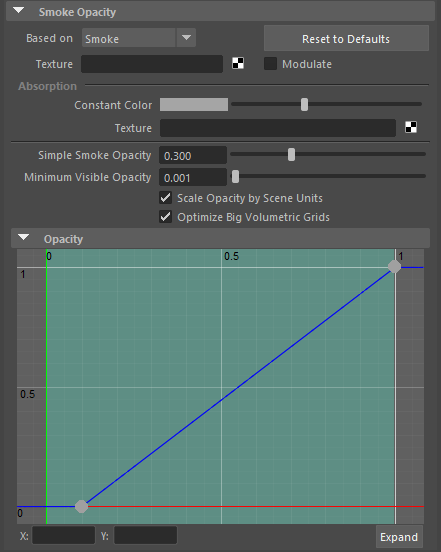Click checker map icon beside upper Texture field

238,63
